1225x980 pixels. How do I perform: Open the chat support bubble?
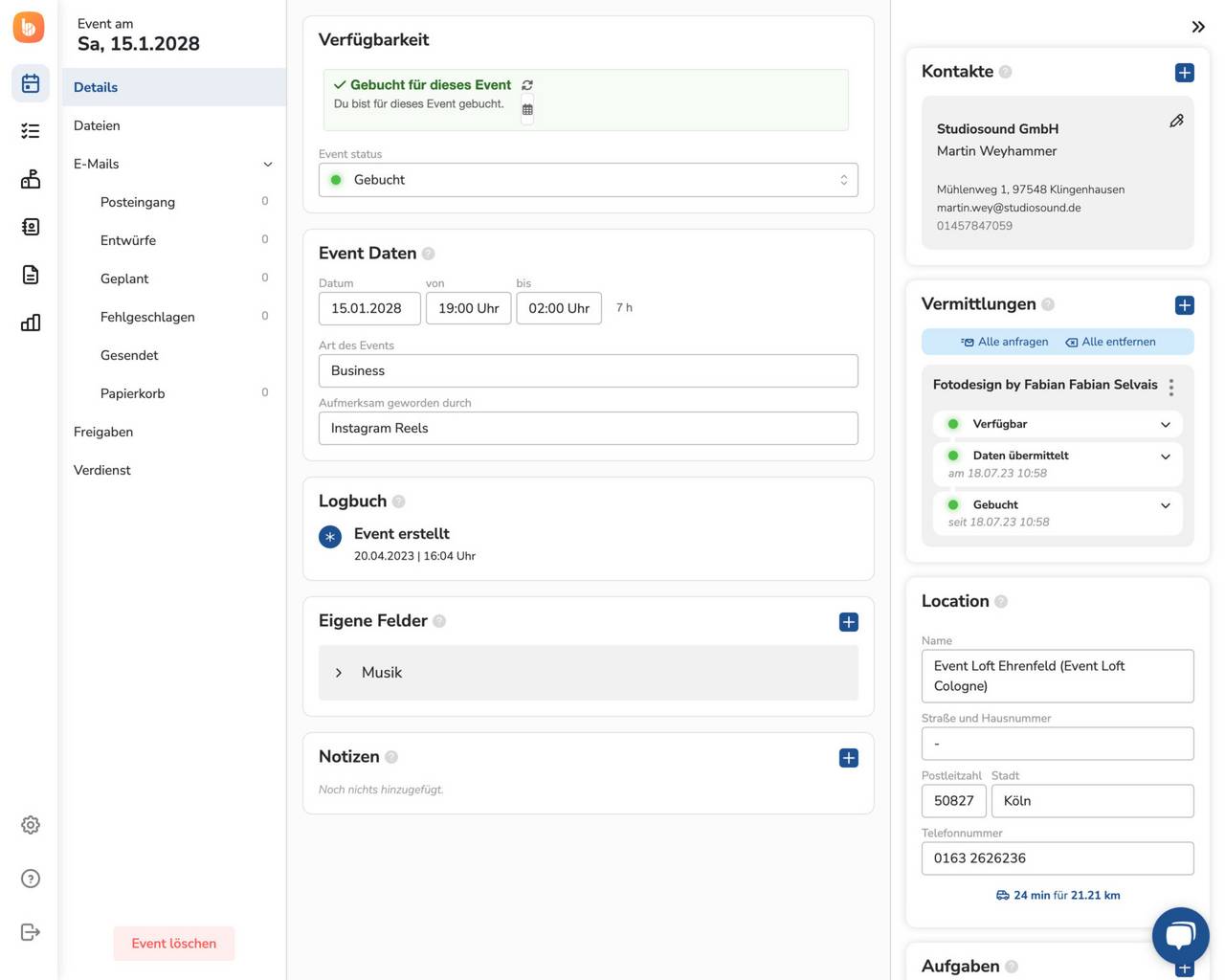click(1180, 935)
